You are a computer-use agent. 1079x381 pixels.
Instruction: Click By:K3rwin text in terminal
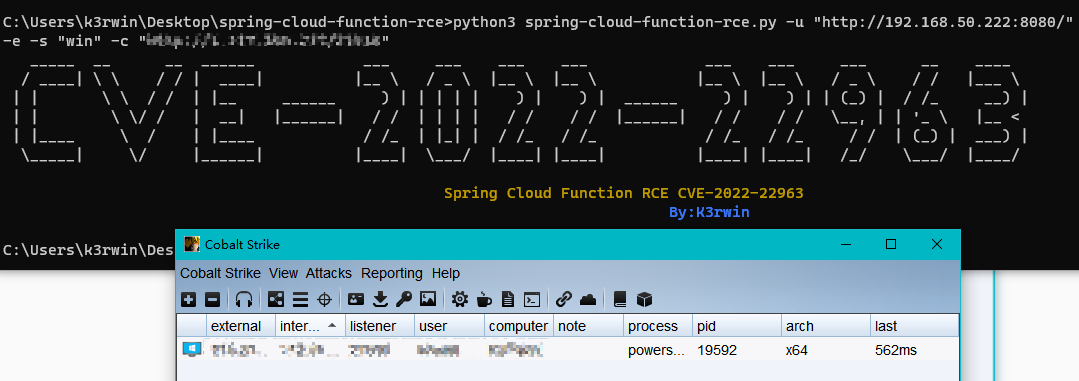tap(709, 213)
